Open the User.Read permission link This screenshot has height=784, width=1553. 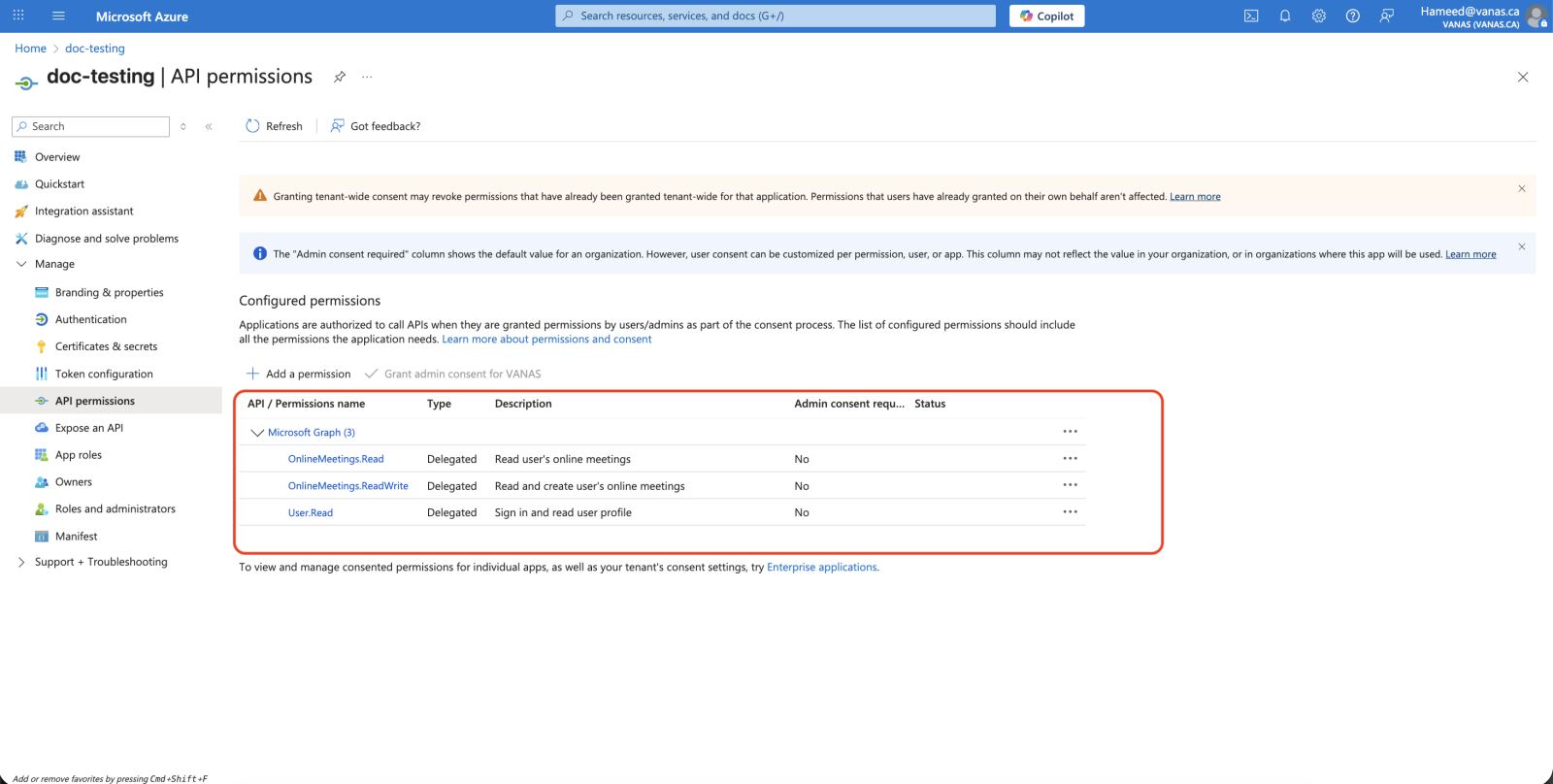click(x=311, y=512)
